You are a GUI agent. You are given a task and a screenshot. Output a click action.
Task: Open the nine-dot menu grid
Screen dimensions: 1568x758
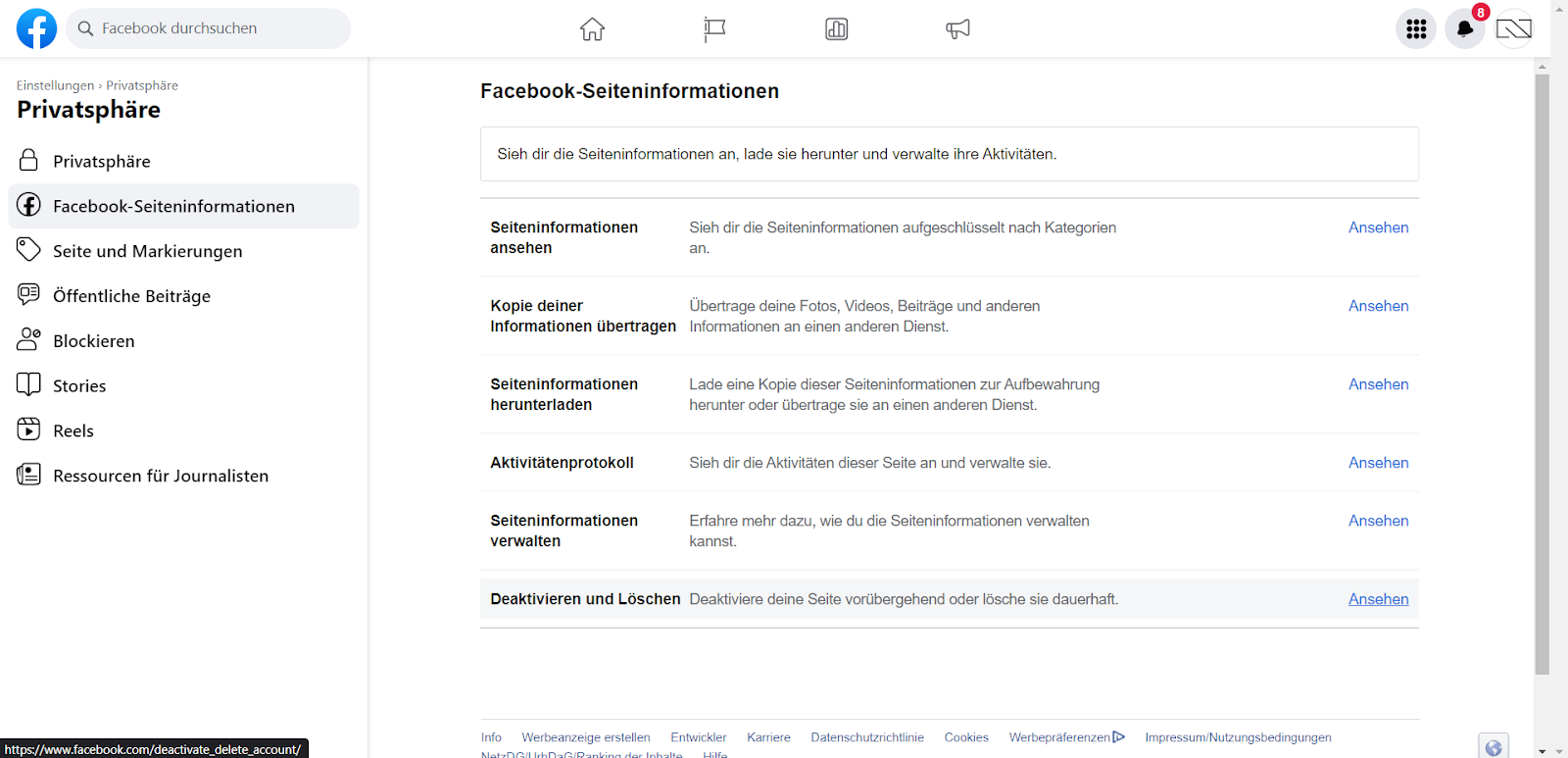click(x=1416, y=28)
